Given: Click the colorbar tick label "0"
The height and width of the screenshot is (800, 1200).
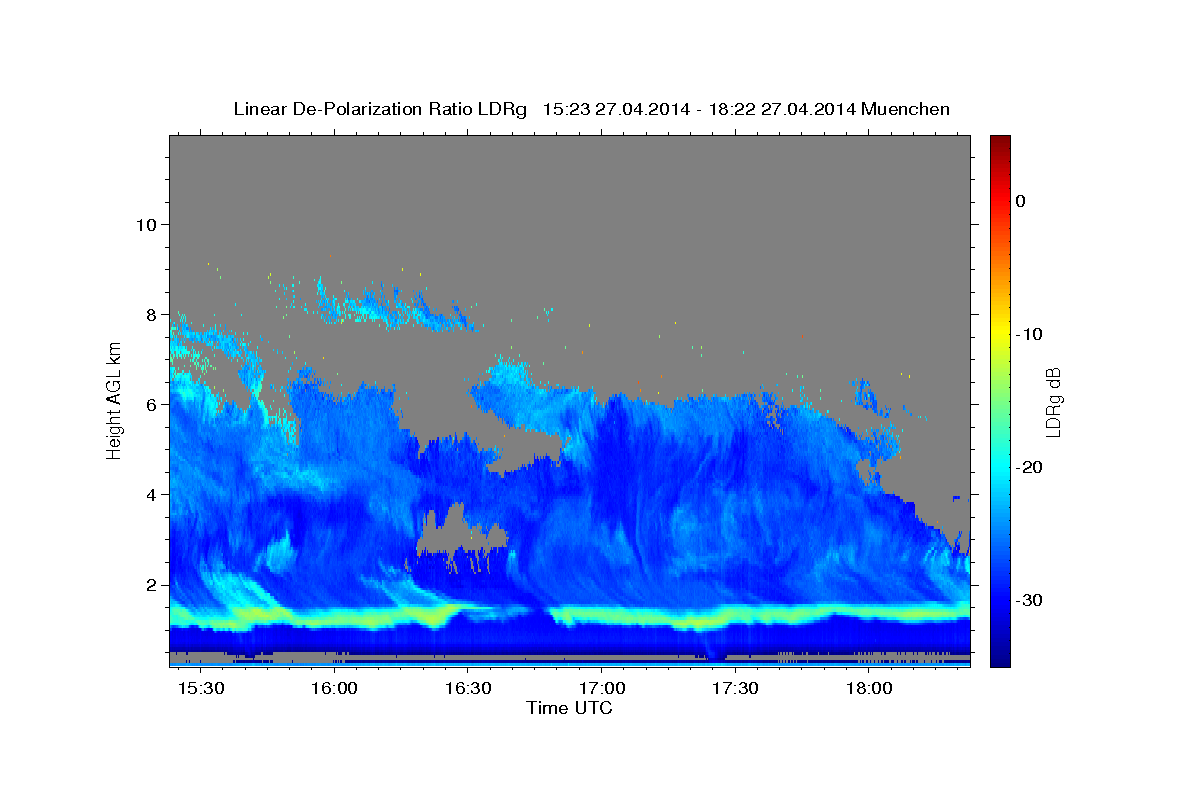Looking at the screenshot, I should tap(1021, 201).
